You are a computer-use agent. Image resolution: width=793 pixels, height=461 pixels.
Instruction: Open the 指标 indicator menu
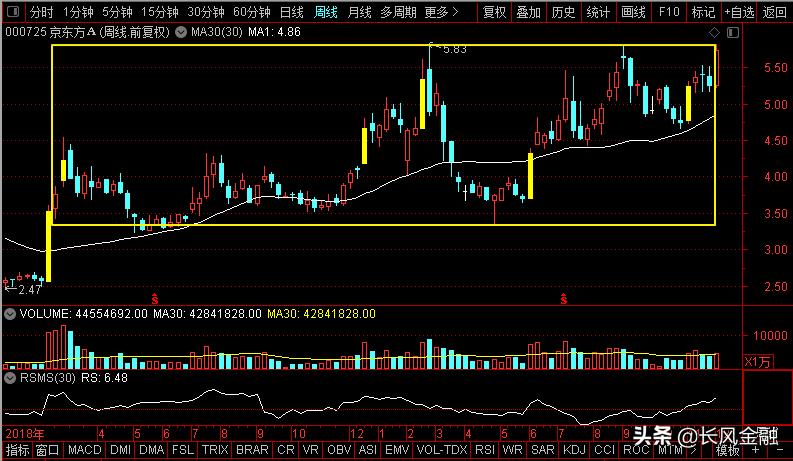[x=18, y=449]
